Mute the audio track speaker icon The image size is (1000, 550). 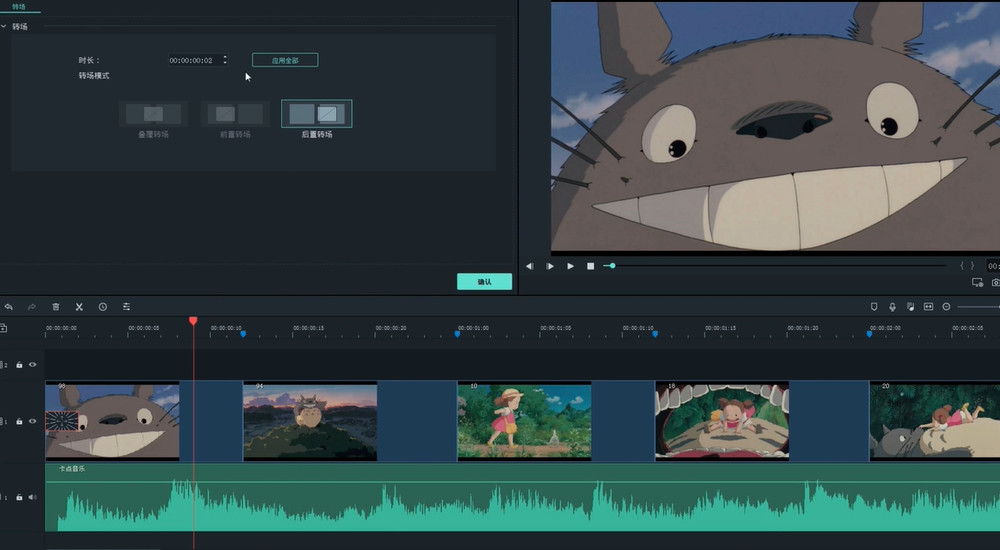(x=32, y=497)
